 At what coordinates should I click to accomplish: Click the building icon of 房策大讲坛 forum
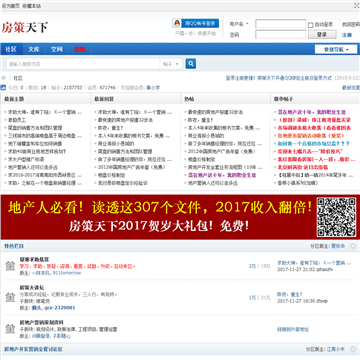coord(10,297)
